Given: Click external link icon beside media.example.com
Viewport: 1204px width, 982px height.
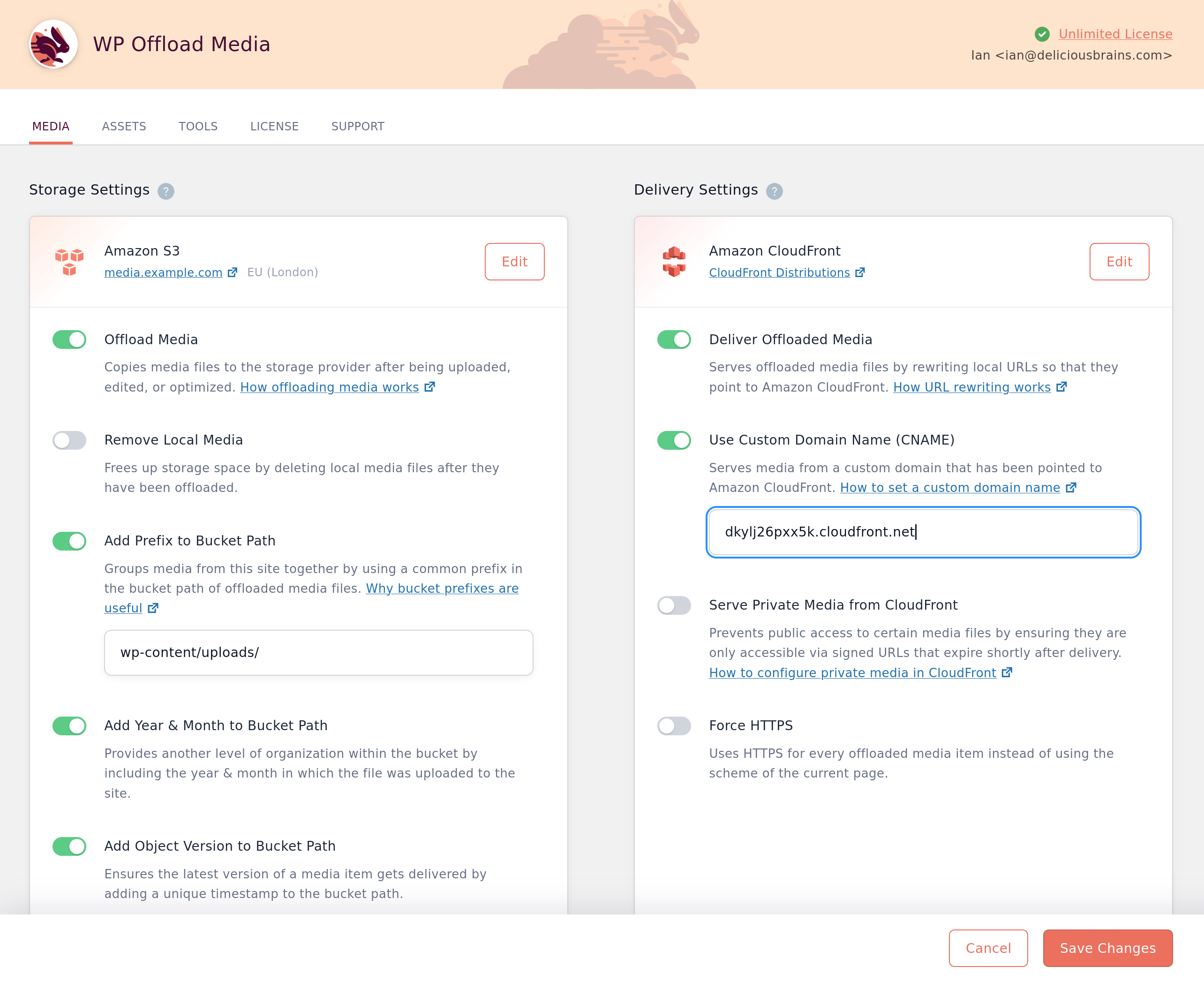Looking at the screenshot, I should pyautogui.click(x=233, y=272).
